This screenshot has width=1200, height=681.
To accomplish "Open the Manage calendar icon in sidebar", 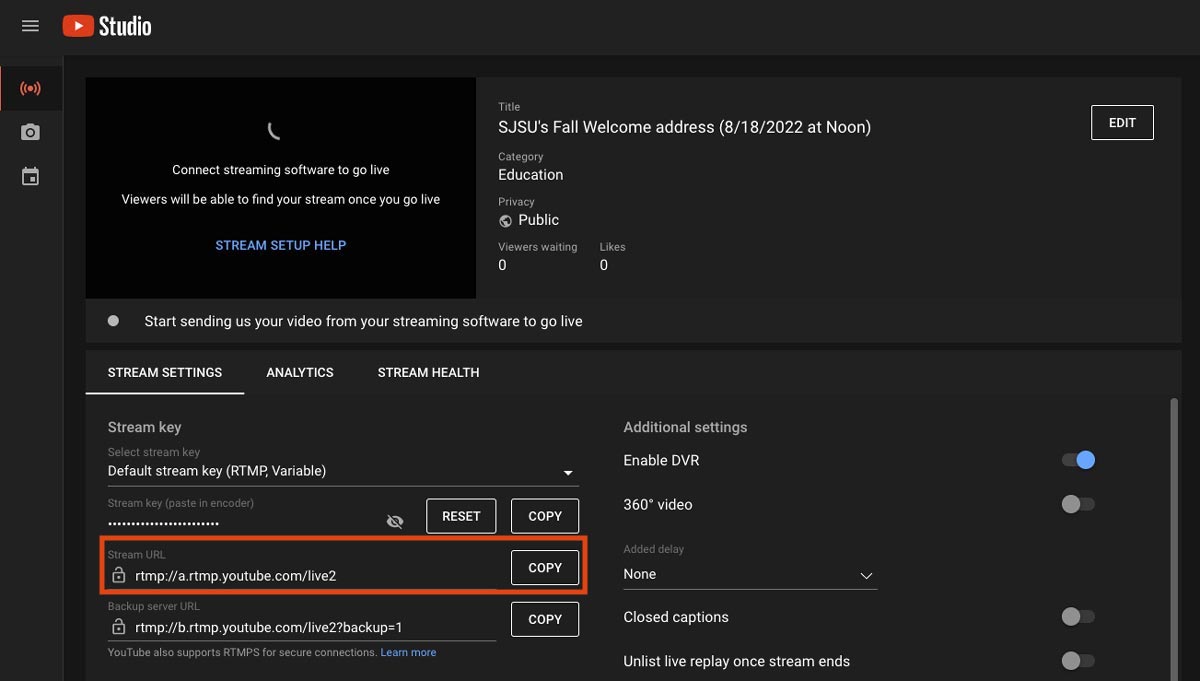I will pyautogui.click(x=31, y=177).
